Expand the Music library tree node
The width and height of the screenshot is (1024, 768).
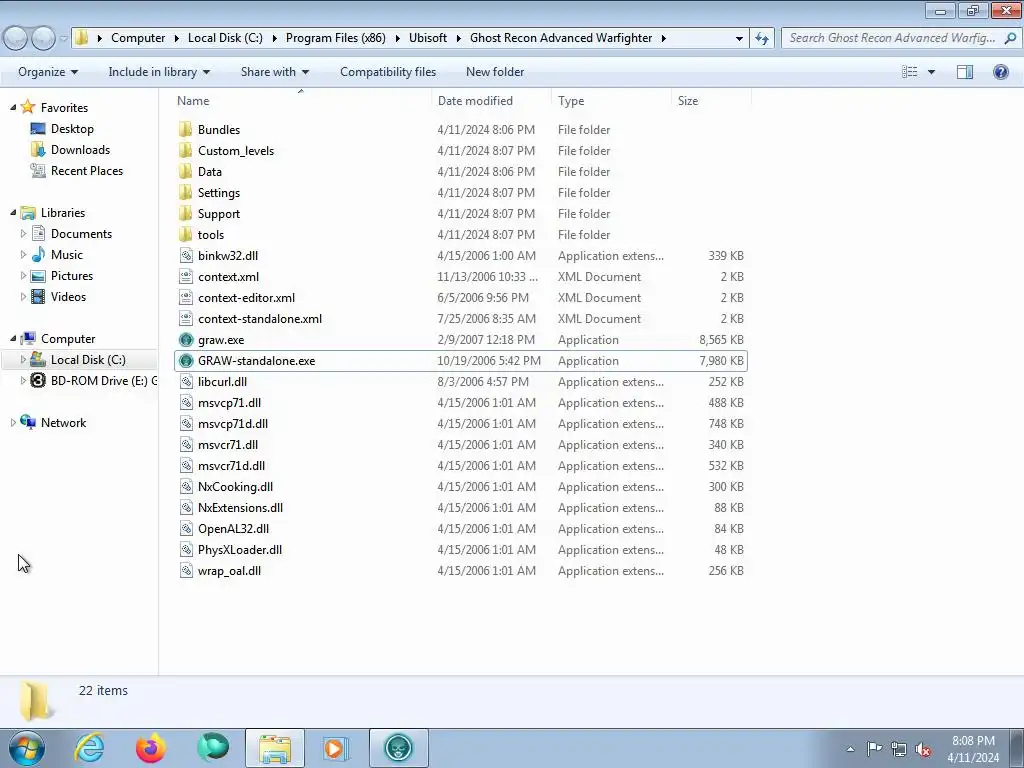tap(24, 254)
